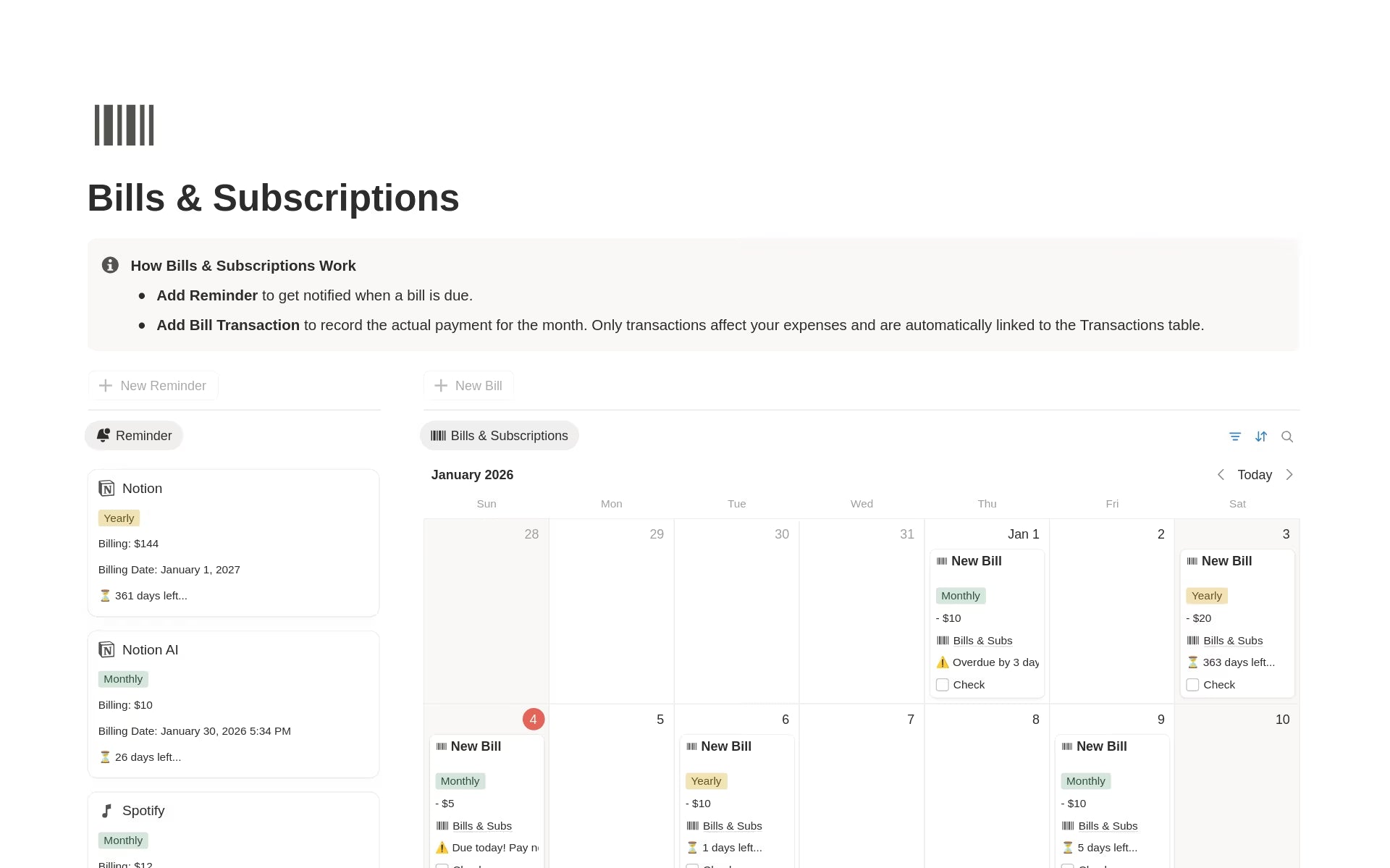Click the red badge on today's date

tap(534, 719)
